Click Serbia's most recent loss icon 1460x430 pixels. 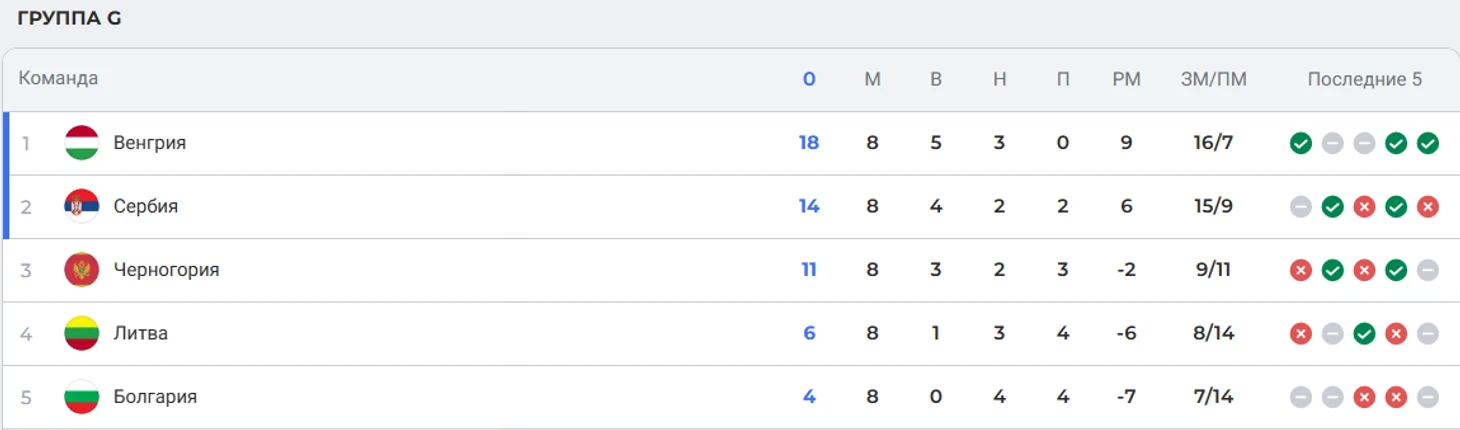[x=1428, y=207]
